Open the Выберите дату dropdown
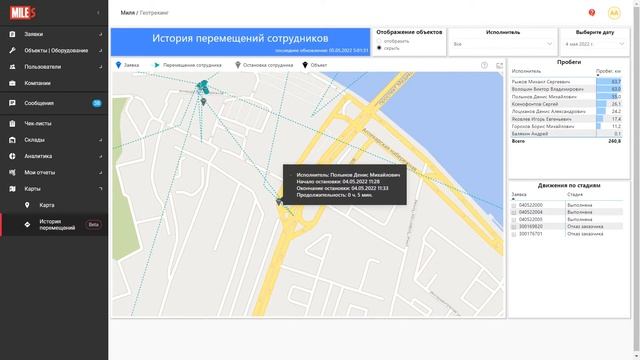Screen dimensions: 640x360 (x=595, y=44)
